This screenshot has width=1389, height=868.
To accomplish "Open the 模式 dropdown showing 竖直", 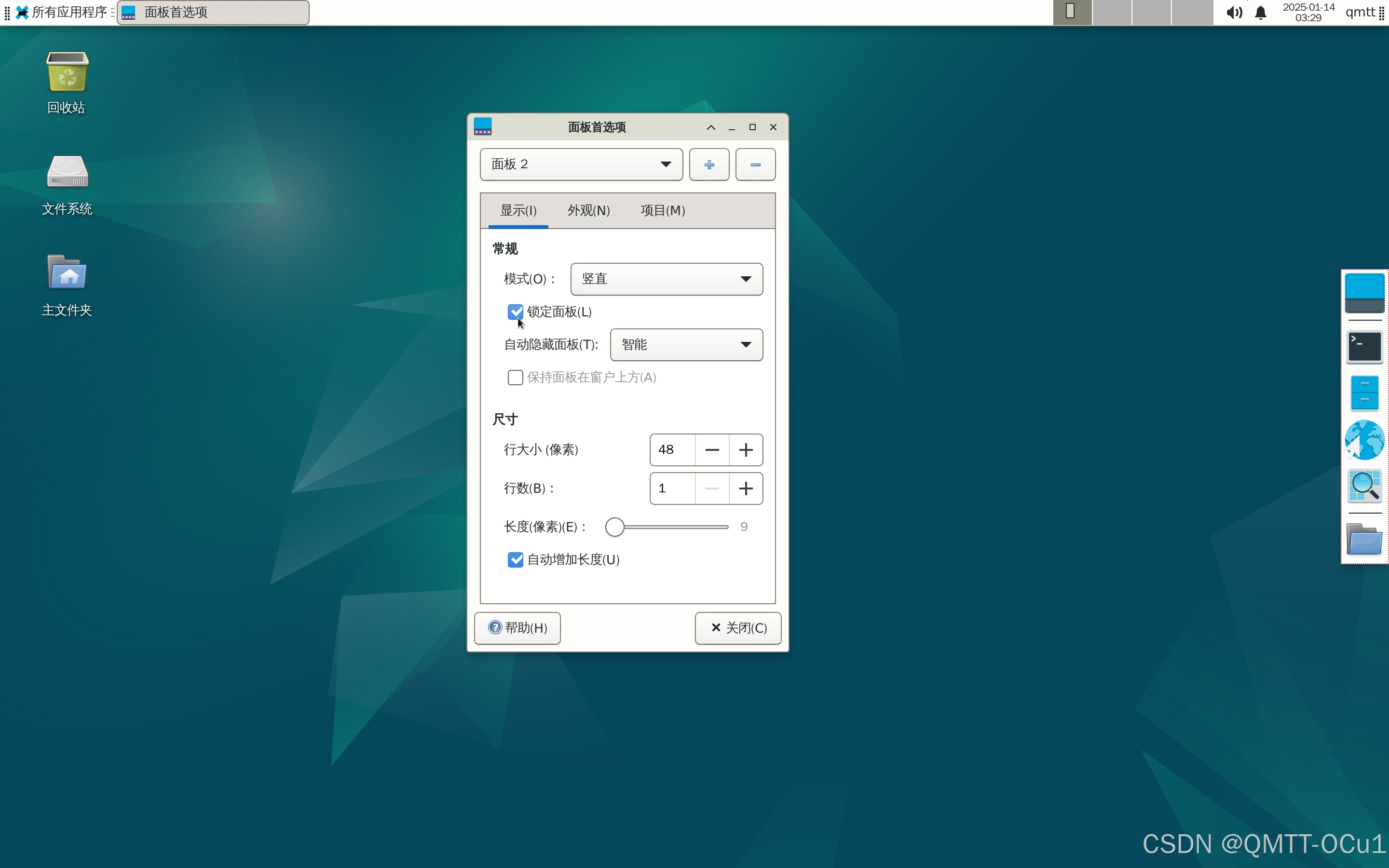I will pos(666,279).
